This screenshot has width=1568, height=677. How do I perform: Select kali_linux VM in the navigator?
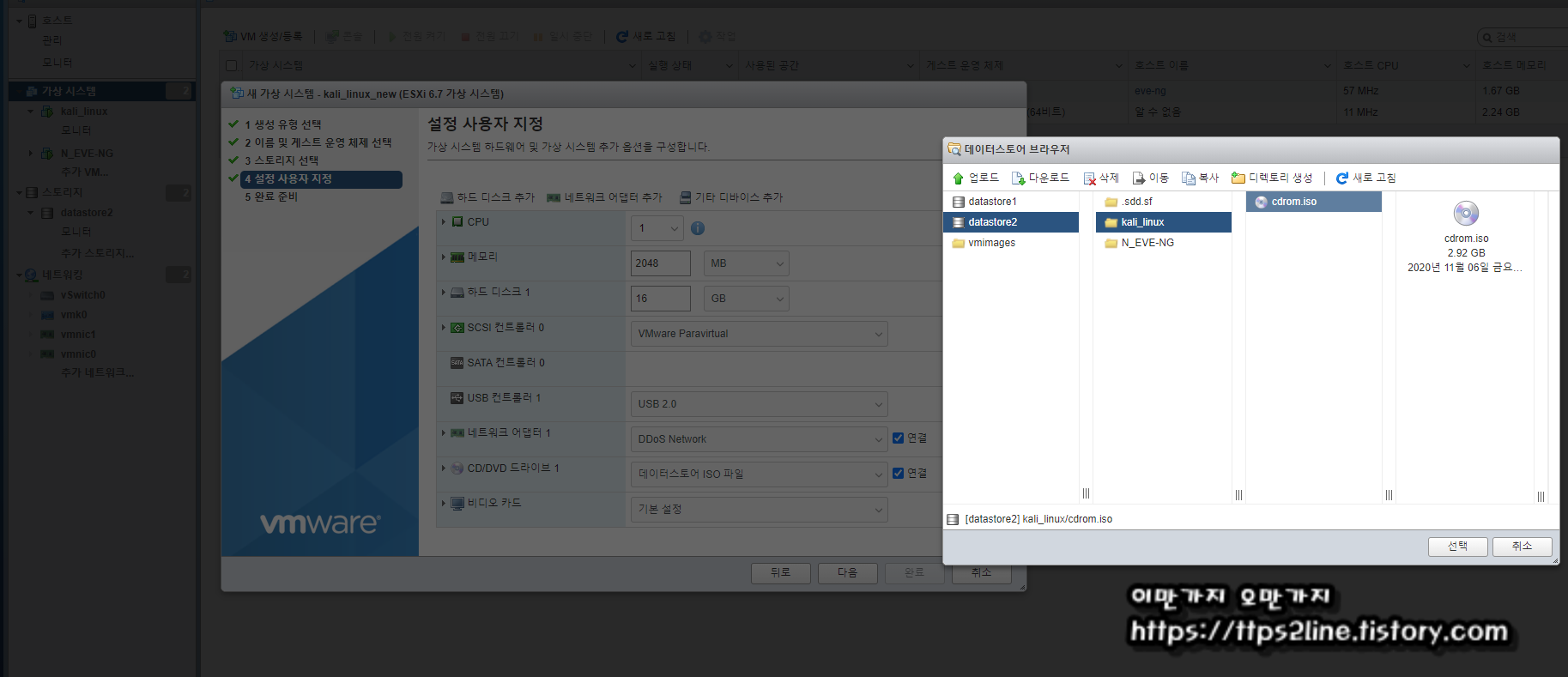(84, 112)
